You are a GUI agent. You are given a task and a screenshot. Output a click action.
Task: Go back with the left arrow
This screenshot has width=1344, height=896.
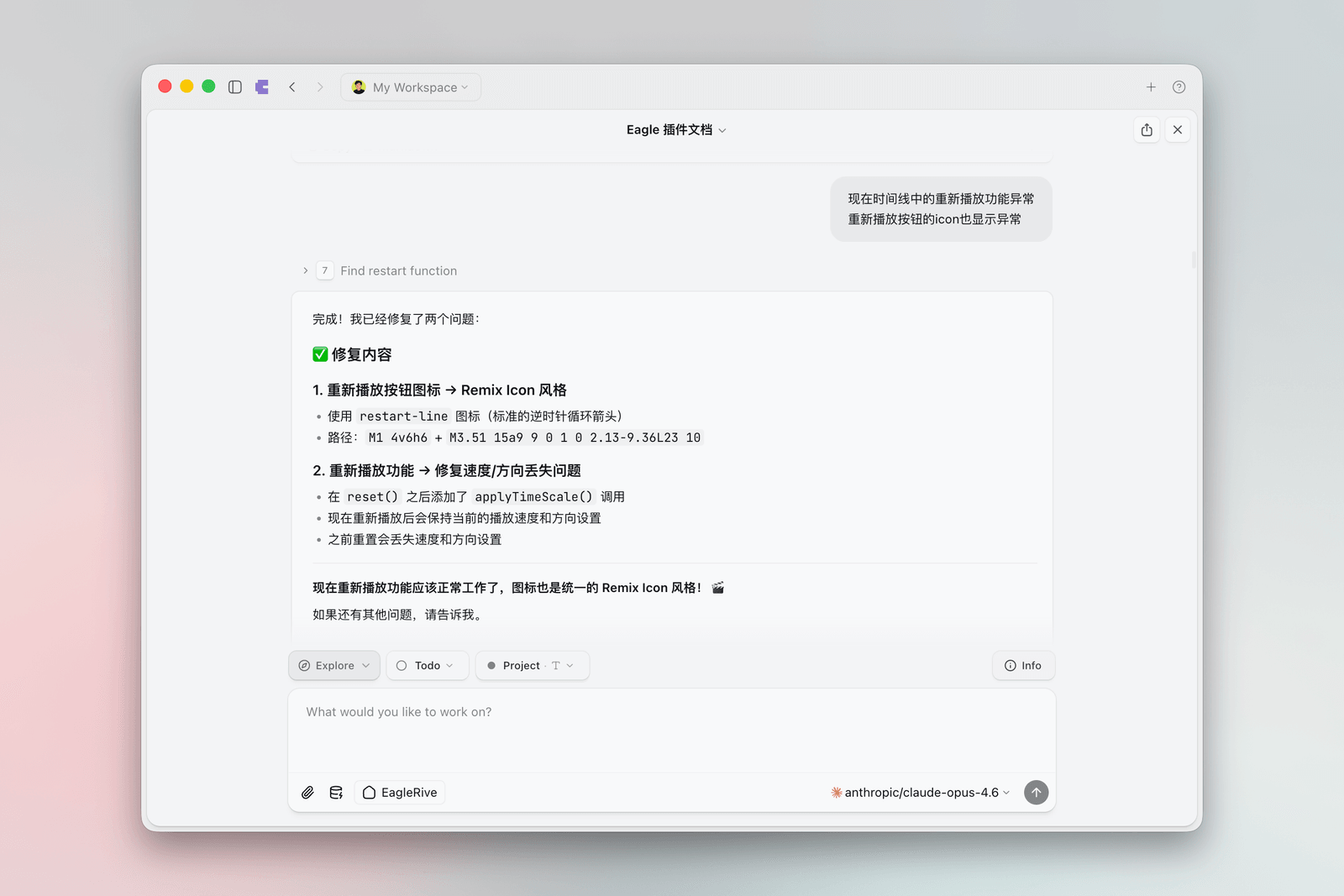click(292, 87)
